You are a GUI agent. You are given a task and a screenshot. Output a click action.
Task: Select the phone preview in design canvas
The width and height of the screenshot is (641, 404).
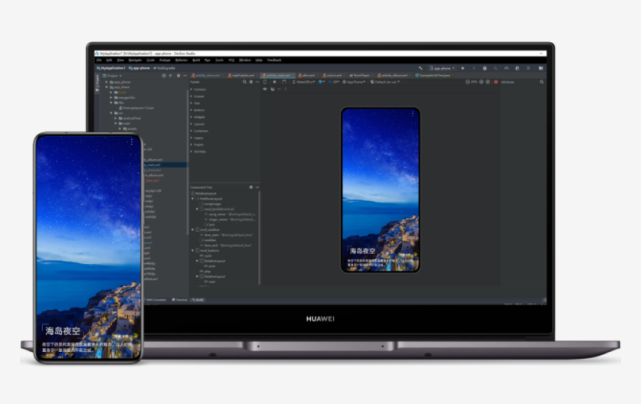pyautogui.click(x=380, y=190)
